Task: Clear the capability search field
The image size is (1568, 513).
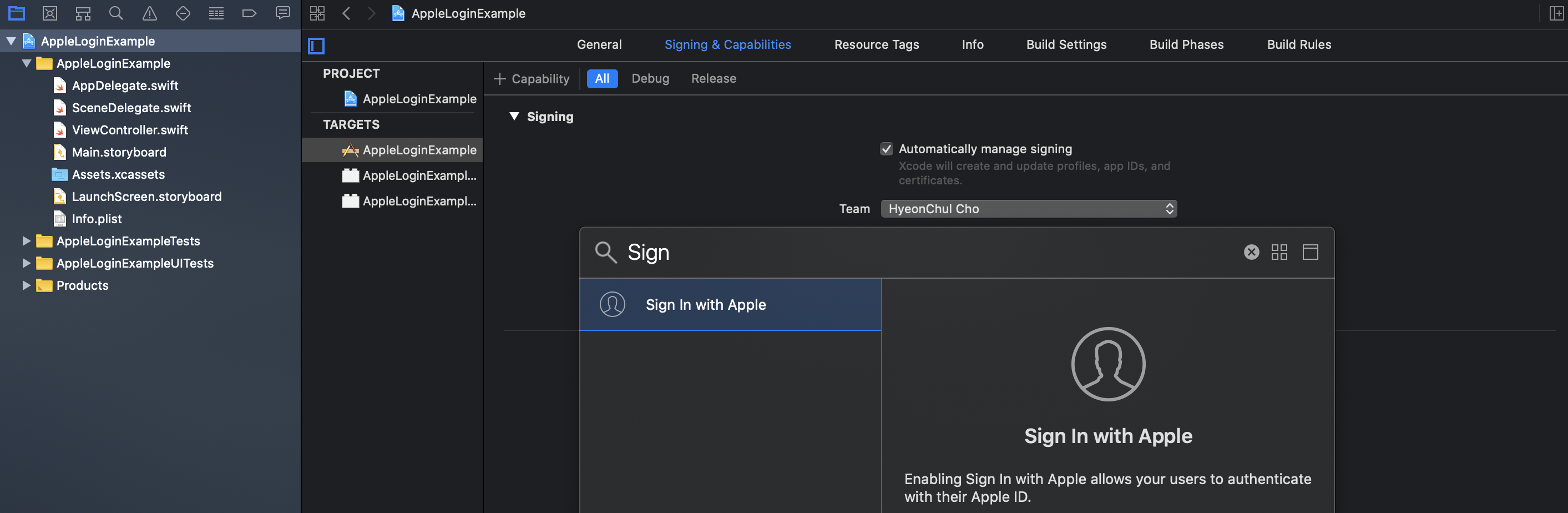Action: [x=1251, y=252]
